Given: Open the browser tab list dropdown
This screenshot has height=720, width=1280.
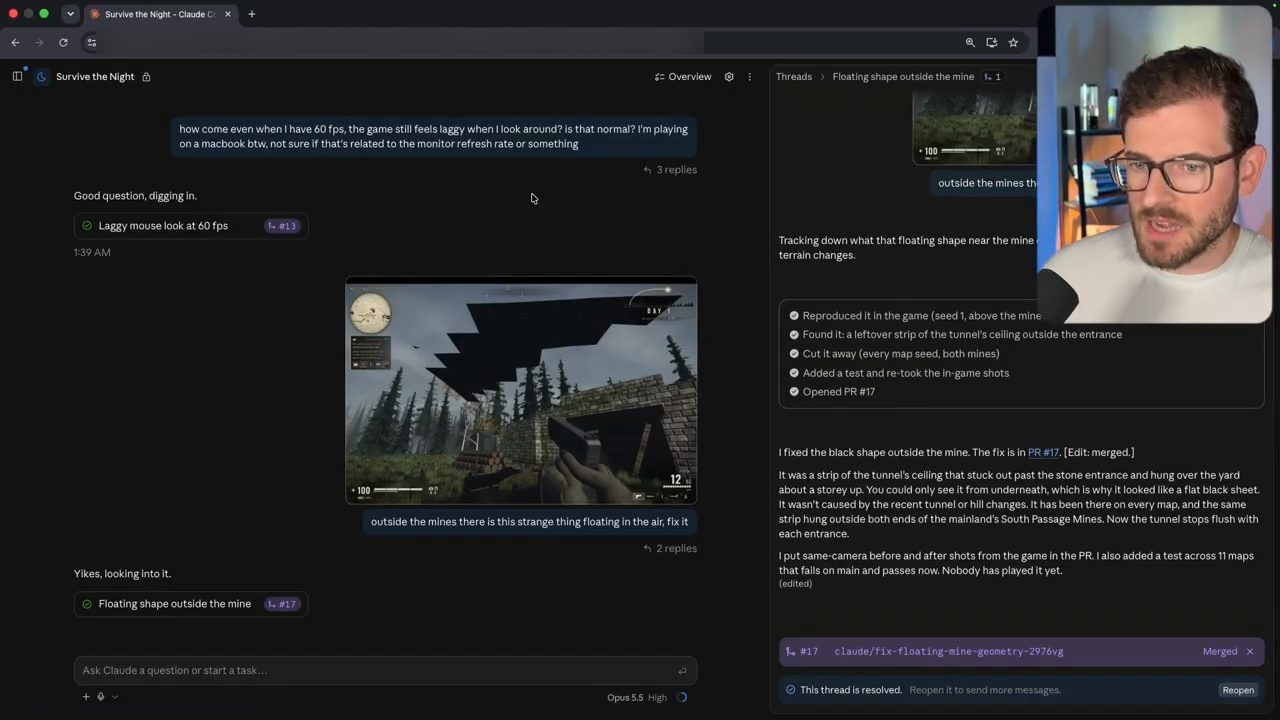Looking at the screenshot, I should 70,14.
